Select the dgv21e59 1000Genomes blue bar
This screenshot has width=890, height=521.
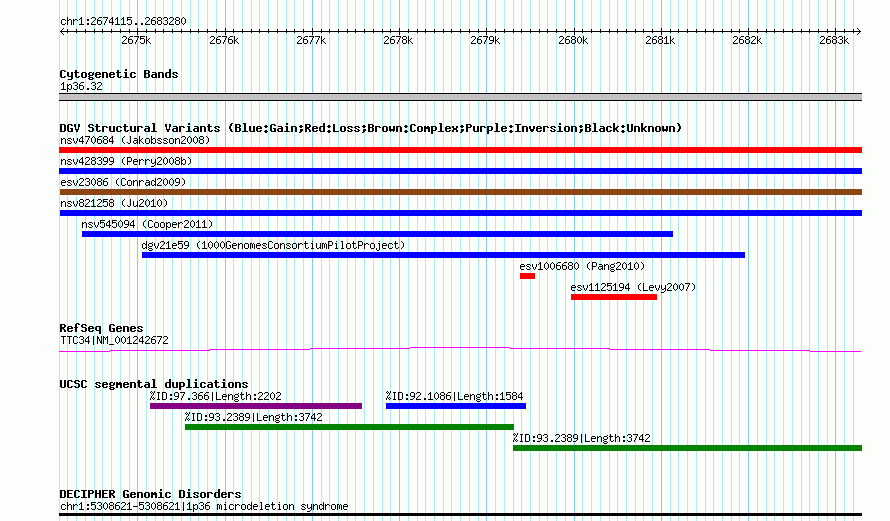(x=443, y=255)
